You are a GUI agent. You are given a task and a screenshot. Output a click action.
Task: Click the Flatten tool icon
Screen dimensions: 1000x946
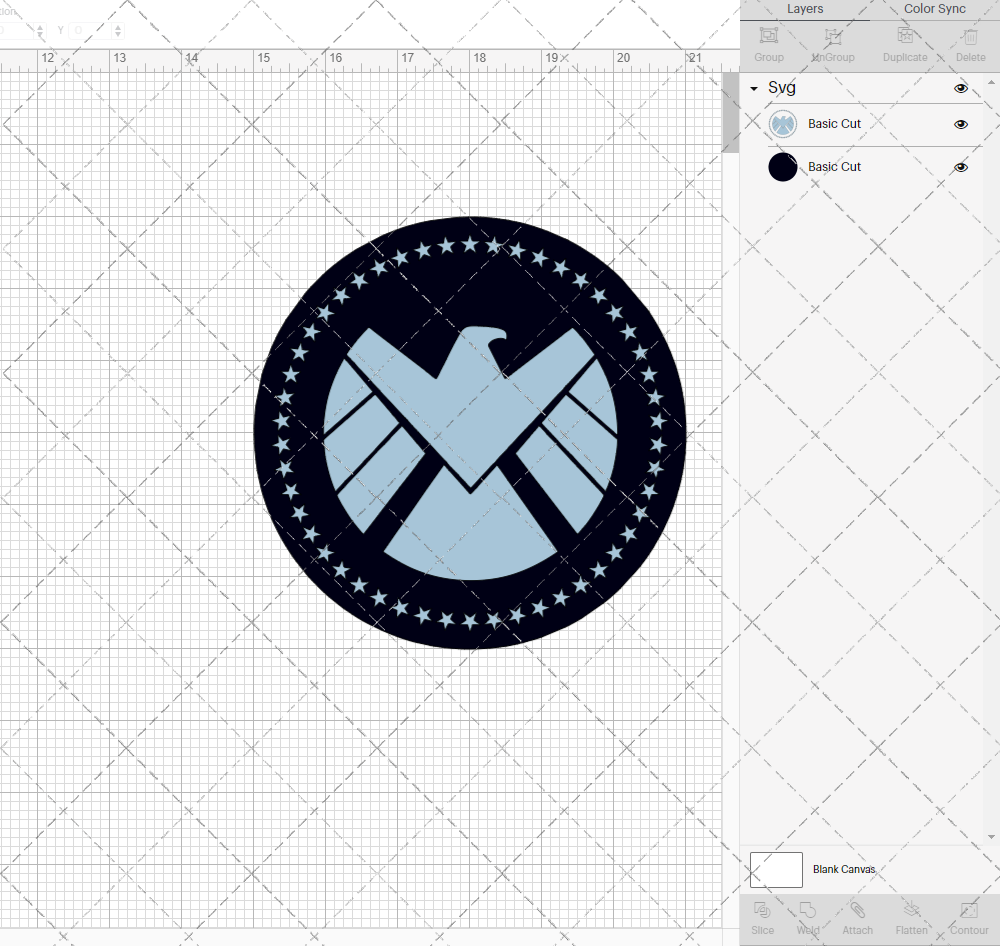[911, 910]
